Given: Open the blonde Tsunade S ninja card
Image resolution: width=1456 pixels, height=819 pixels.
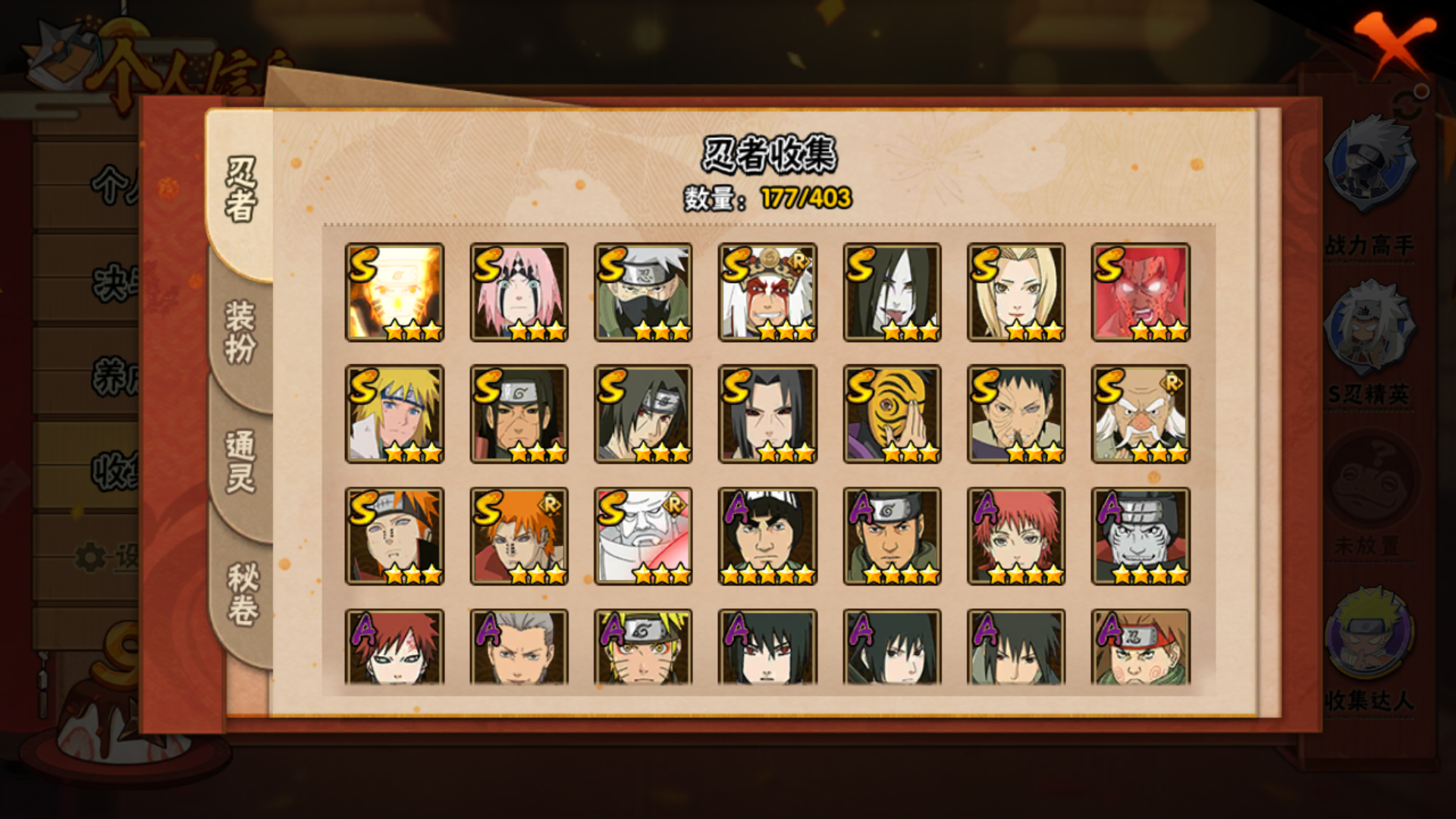Looking at the screenshot, I should (x=1016, y=292).
